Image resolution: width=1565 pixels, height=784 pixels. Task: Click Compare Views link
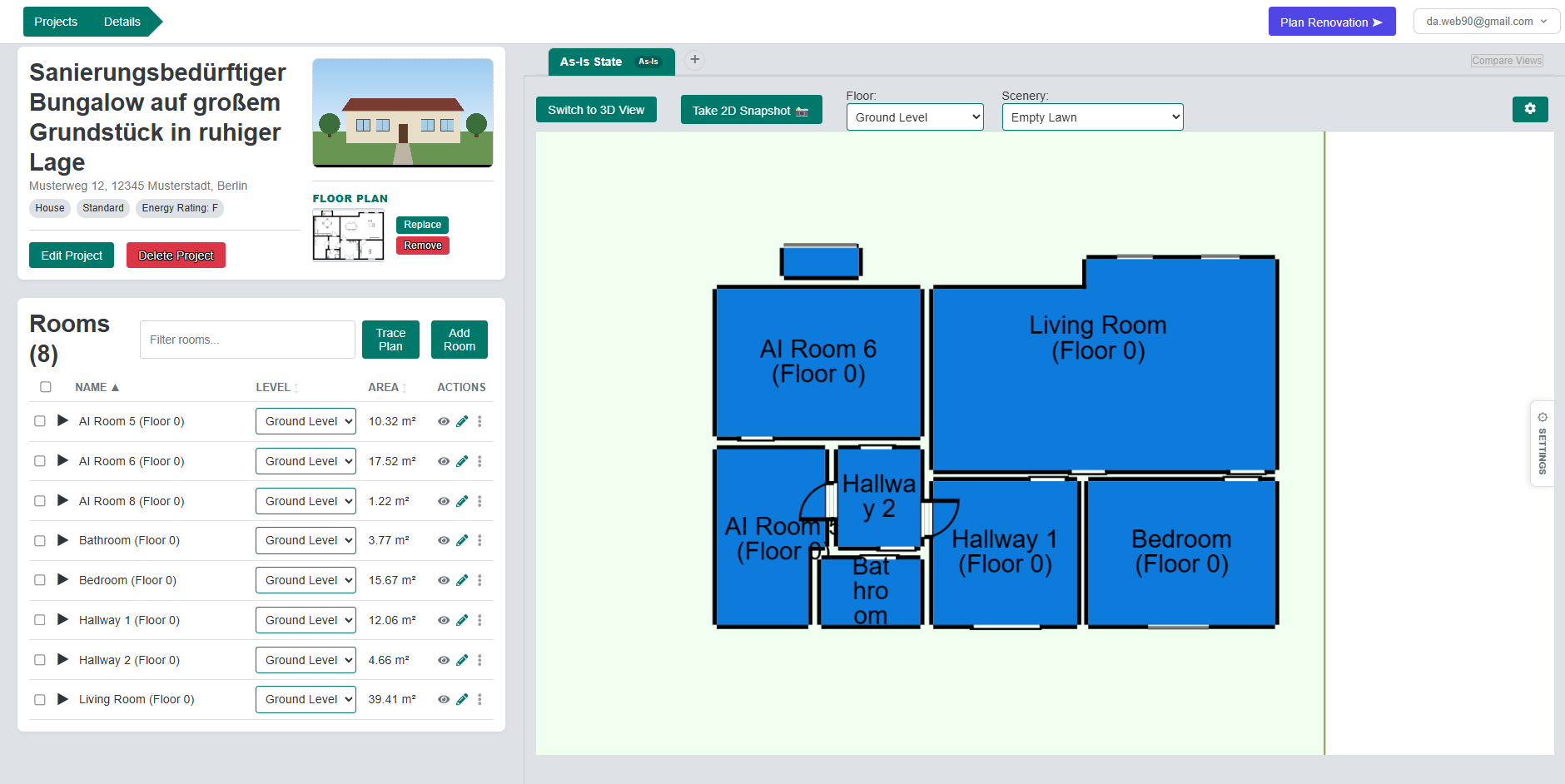pyautogui.click(x=1507, y=61)
